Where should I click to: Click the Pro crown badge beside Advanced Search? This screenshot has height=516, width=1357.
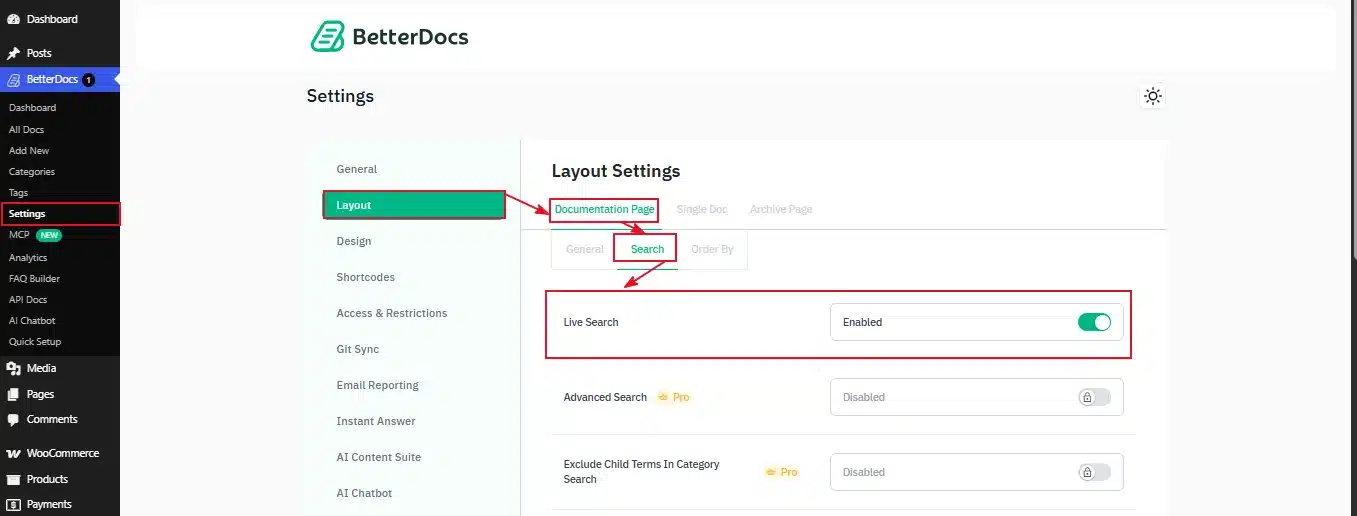pyautogui.click(x=673, y=397)
